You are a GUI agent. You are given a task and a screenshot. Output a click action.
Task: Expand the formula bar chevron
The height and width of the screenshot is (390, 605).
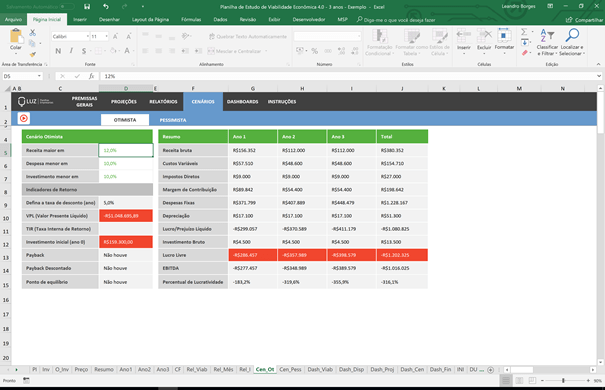coord(599,76)
